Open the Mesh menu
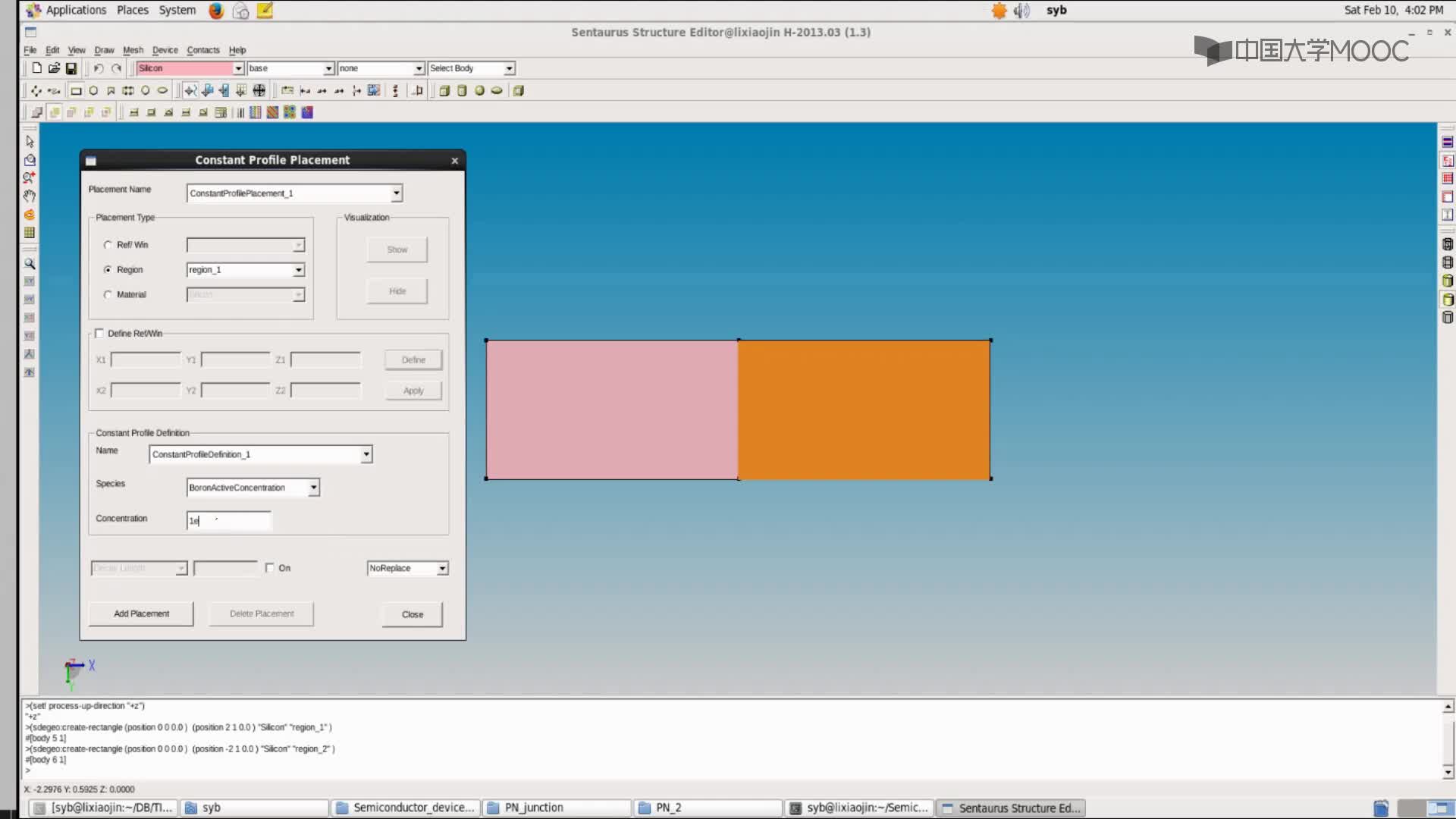The height and width of the screenshot is (819, 1456). click(133, 50)
